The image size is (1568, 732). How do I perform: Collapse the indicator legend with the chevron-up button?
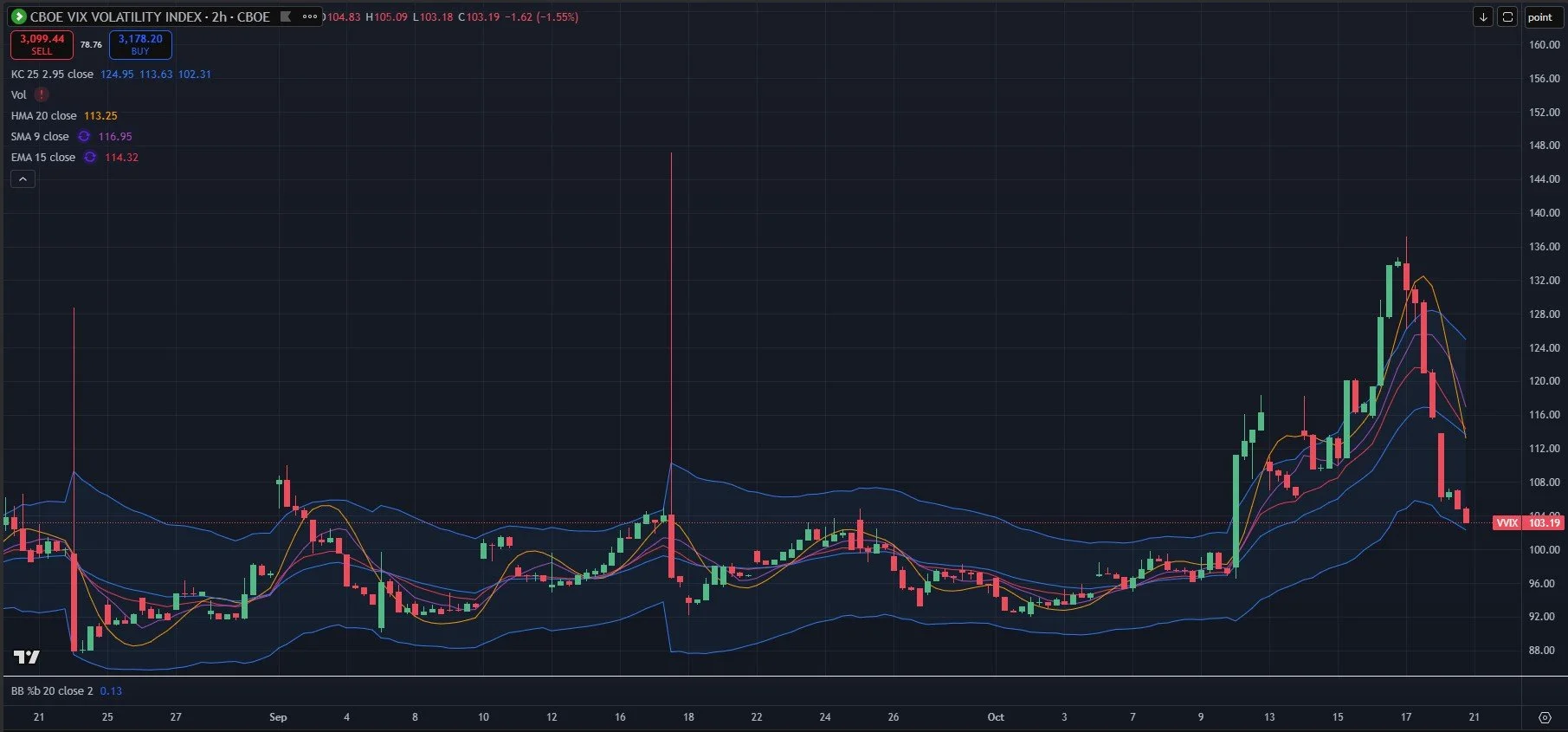click(23, 179)
